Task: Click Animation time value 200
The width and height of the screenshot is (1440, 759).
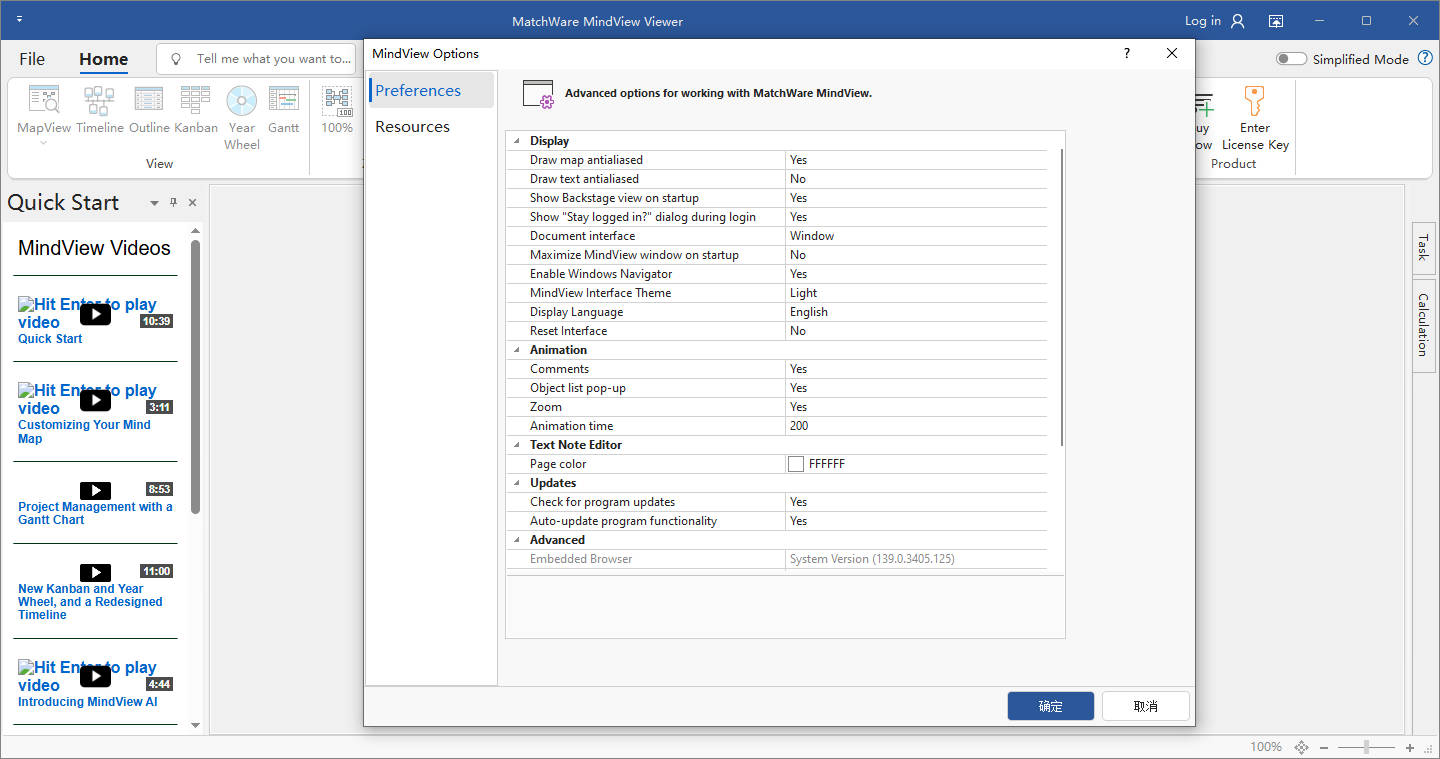Action: 916,426
